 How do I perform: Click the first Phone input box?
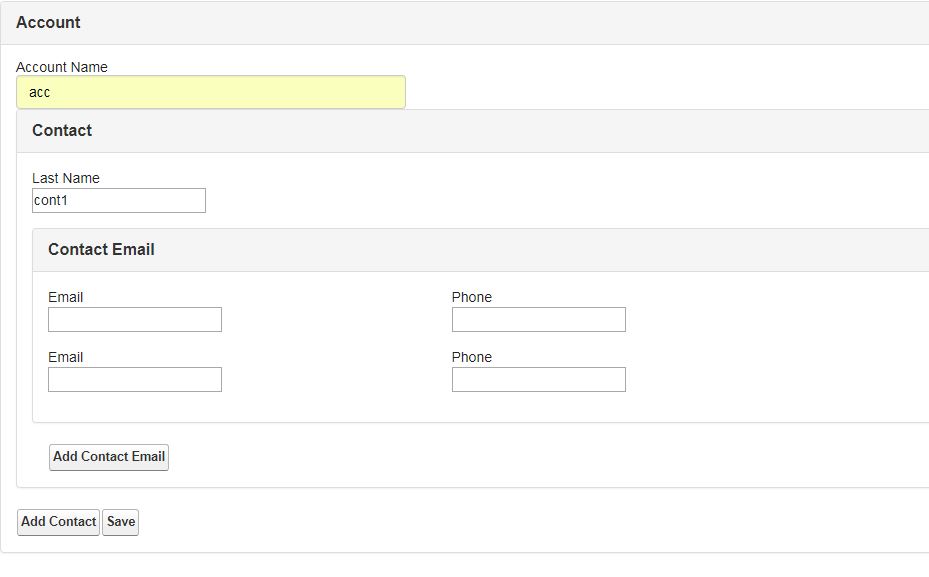pyautogui.click(x=538, y=319)
